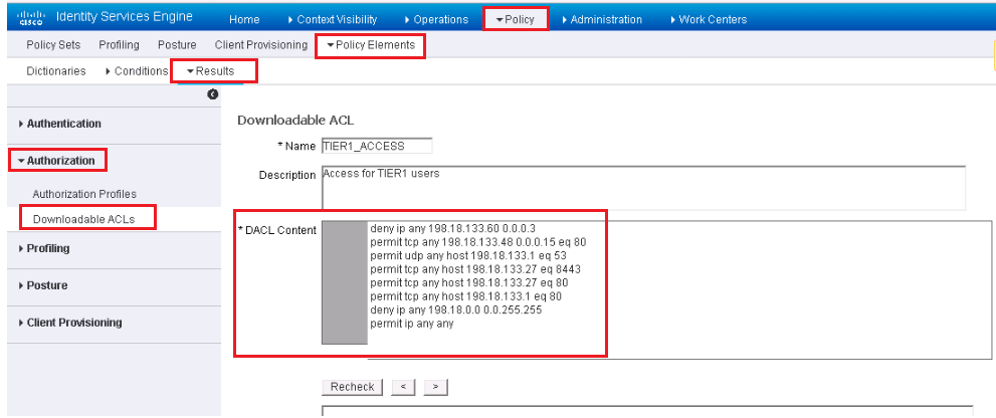996x418 pixels.
Task: Click the 'deny ip any 198.18.133.60 0.0.0.3' line
Action: pyautogui.click(x=454, y=227)
